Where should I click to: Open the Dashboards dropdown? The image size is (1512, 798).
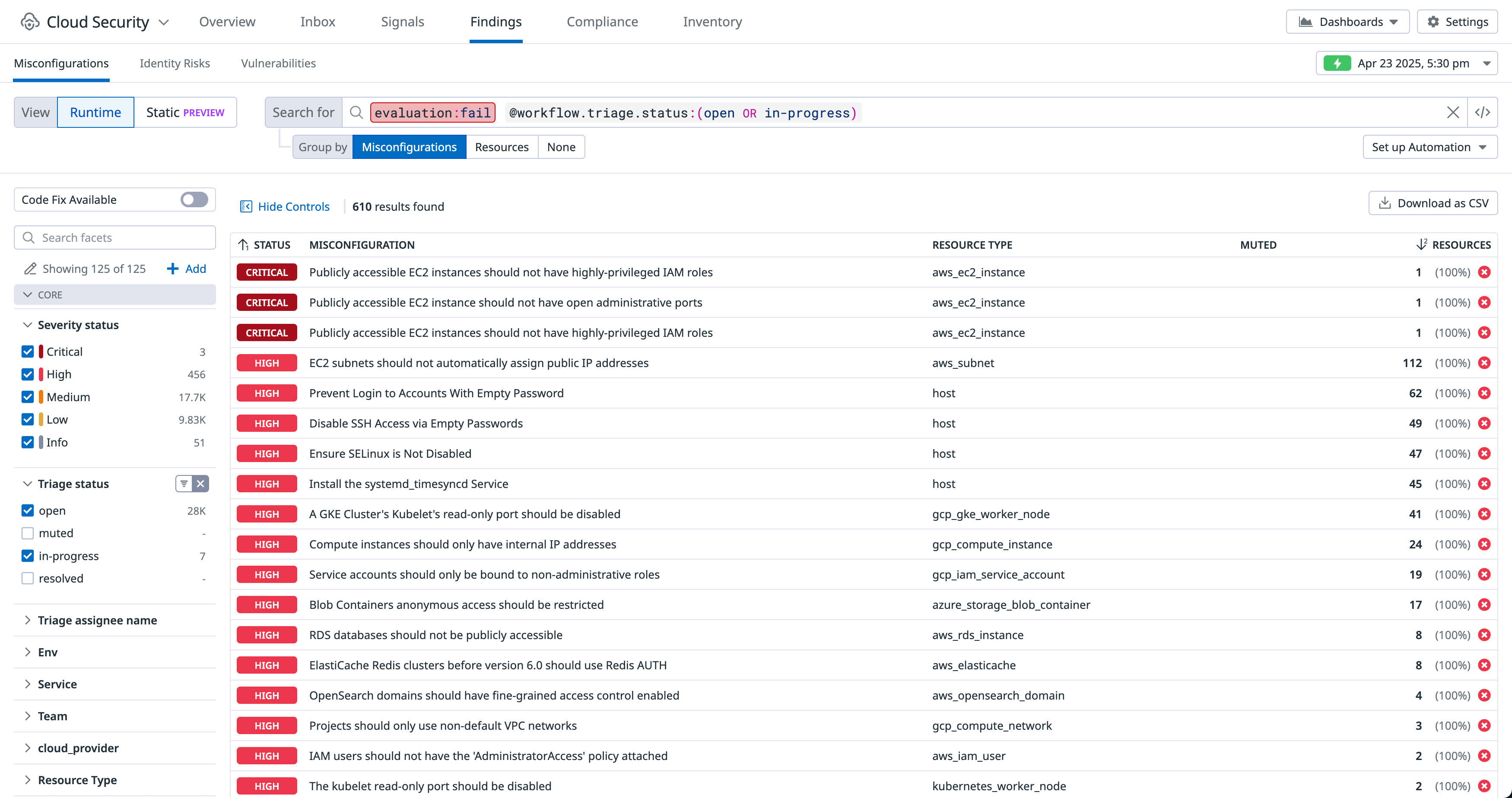tap(1347, 22)
